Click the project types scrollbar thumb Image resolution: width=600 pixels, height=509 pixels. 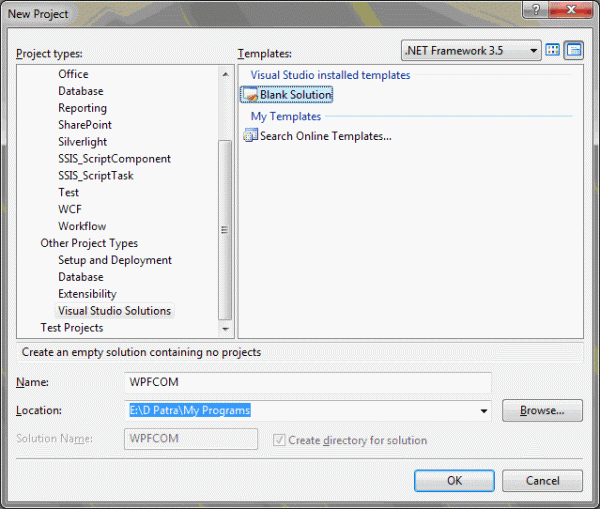tap(225, 230)
